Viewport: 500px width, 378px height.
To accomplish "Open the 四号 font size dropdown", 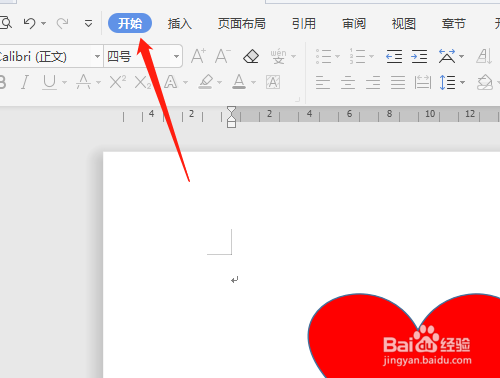I will click(176, 56).
